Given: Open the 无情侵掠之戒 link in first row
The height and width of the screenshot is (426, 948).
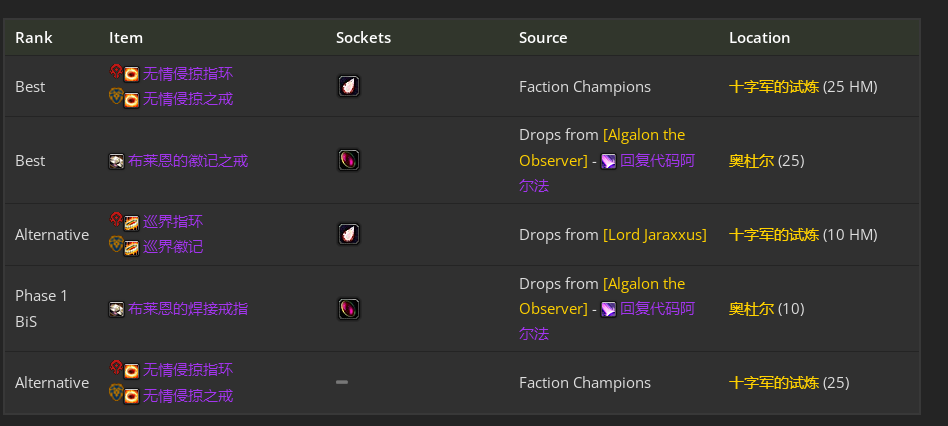Looking at the screenshot, I should 188,99.
